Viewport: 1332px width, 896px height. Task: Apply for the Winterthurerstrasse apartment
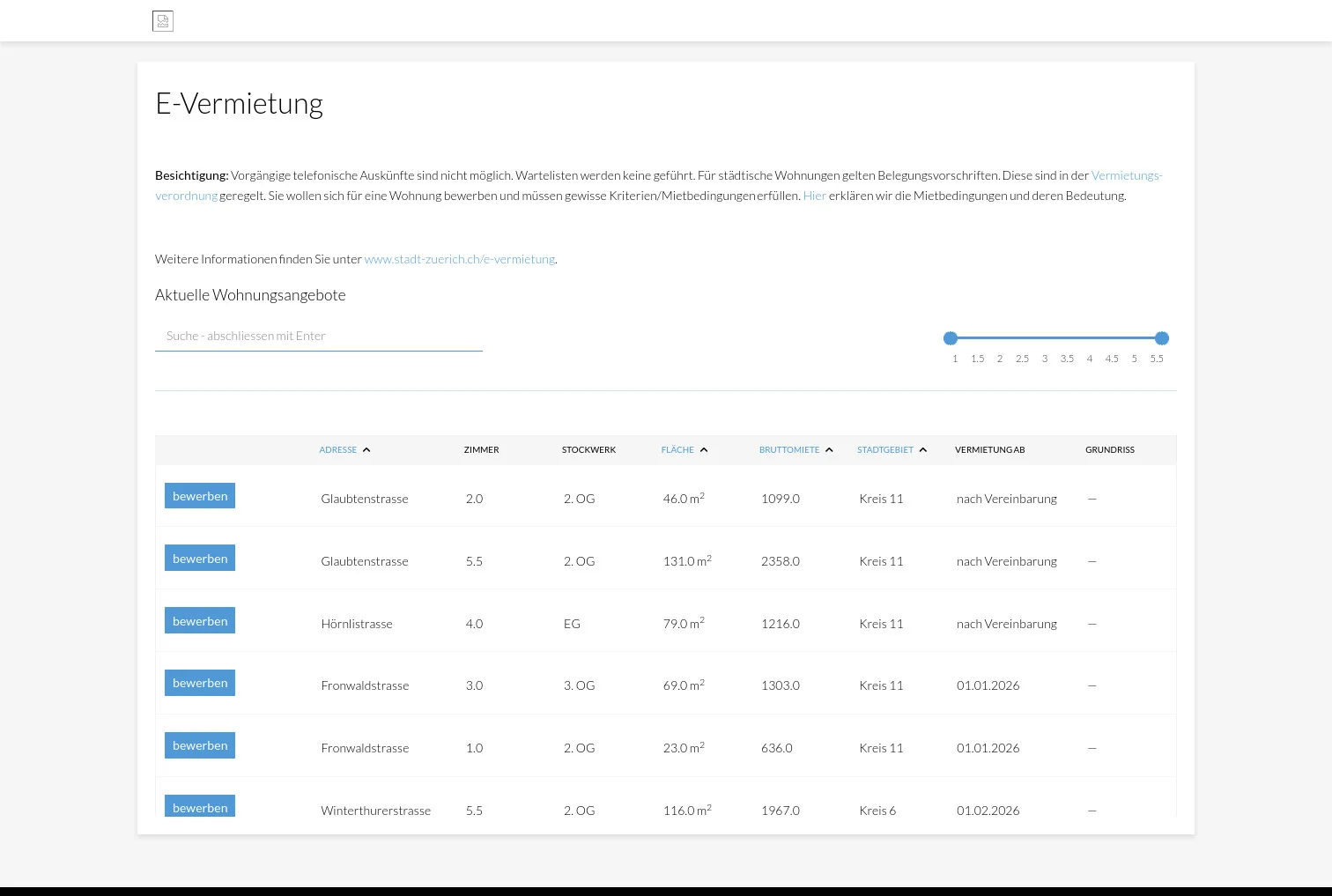[x=200, y=806]
